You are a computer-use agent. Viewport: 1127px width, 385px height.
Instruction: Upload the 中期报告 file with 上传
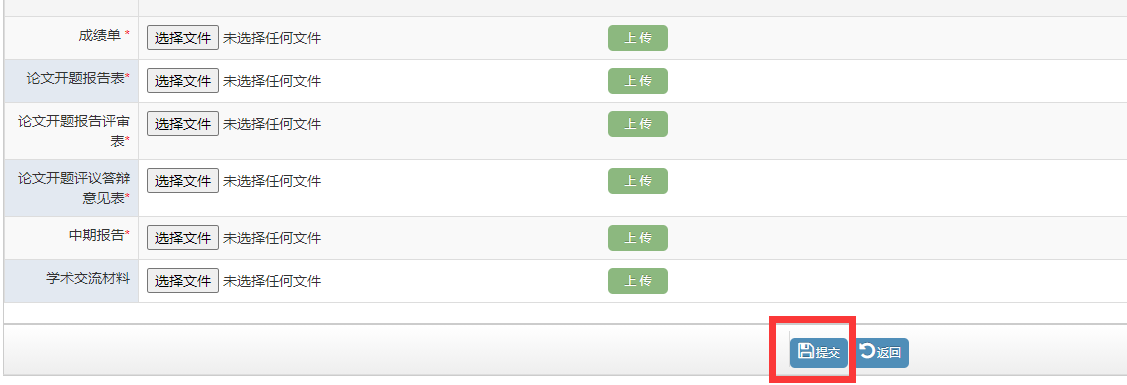[x=638, y=238]
